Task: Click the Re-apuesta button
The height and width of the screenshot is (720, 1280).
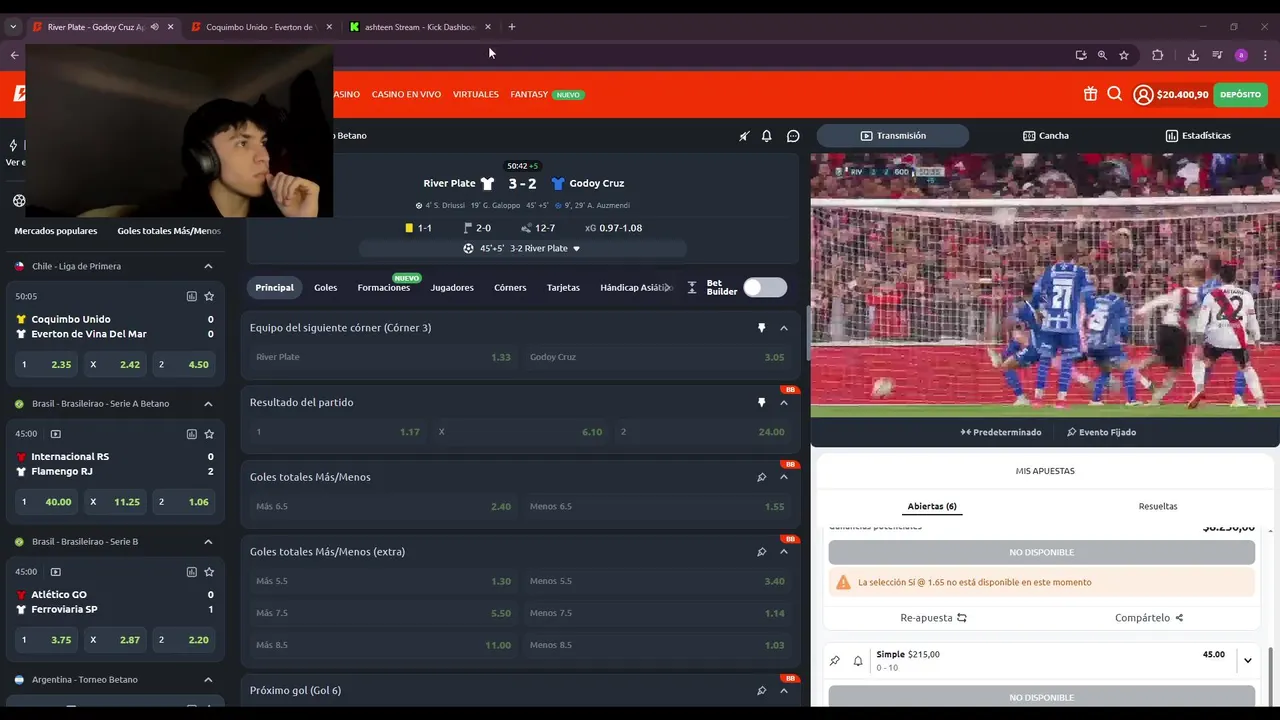Action: tap(934, 618)
